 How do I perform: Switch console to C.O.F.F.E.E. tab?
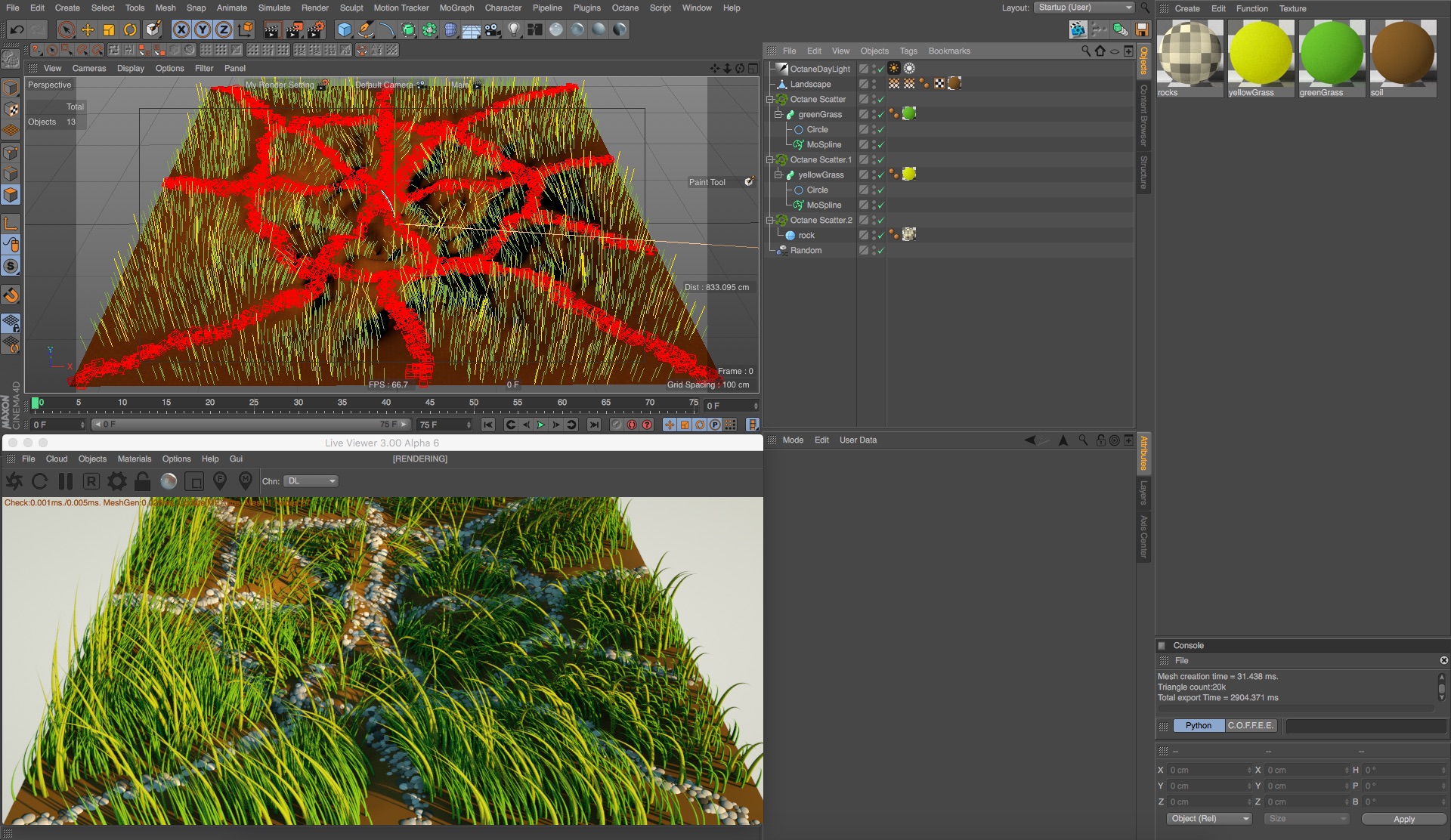(x=1250, y=725)
